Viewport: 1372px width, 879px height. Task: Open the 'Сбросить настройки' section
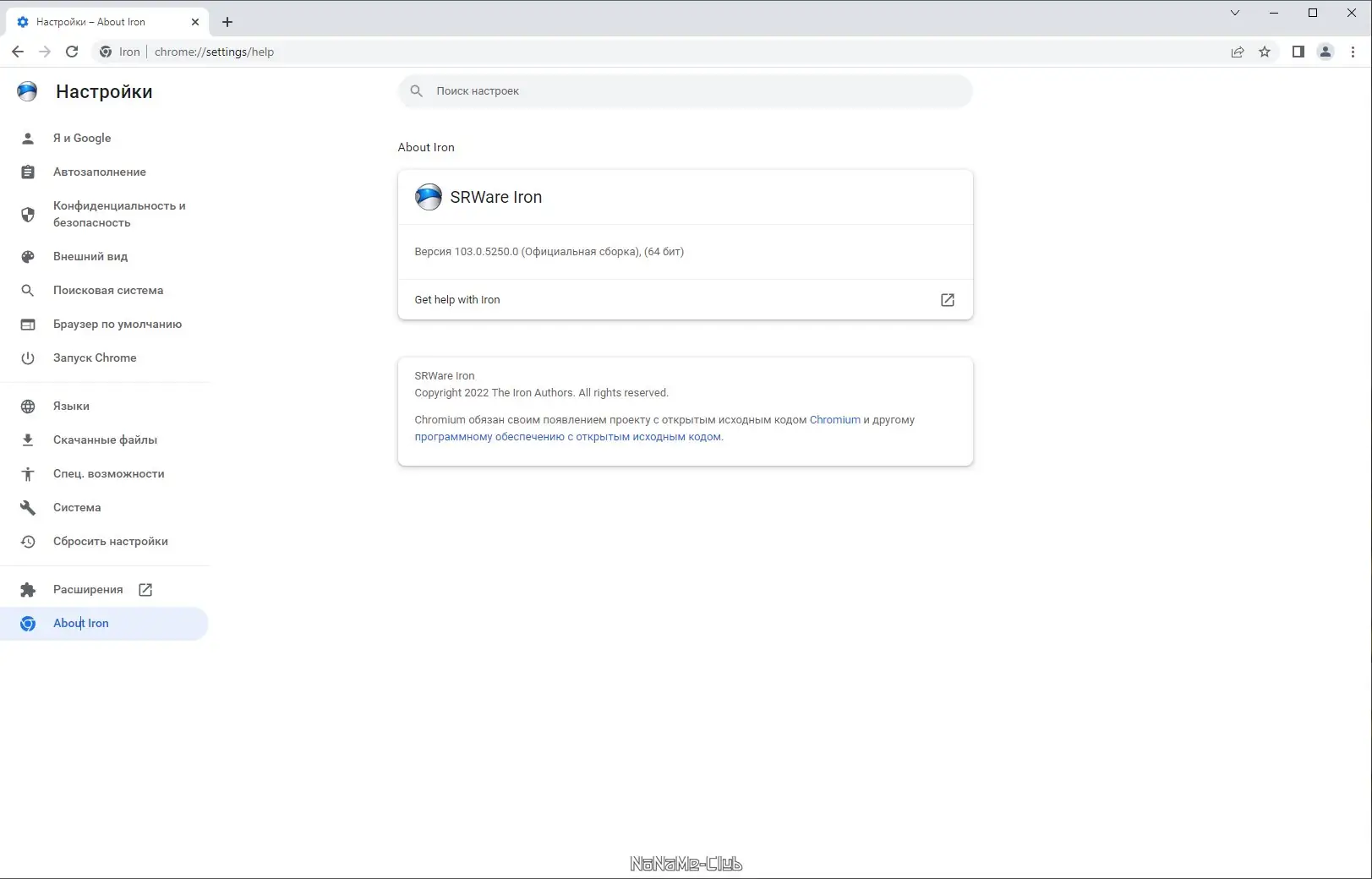[105, 541]
